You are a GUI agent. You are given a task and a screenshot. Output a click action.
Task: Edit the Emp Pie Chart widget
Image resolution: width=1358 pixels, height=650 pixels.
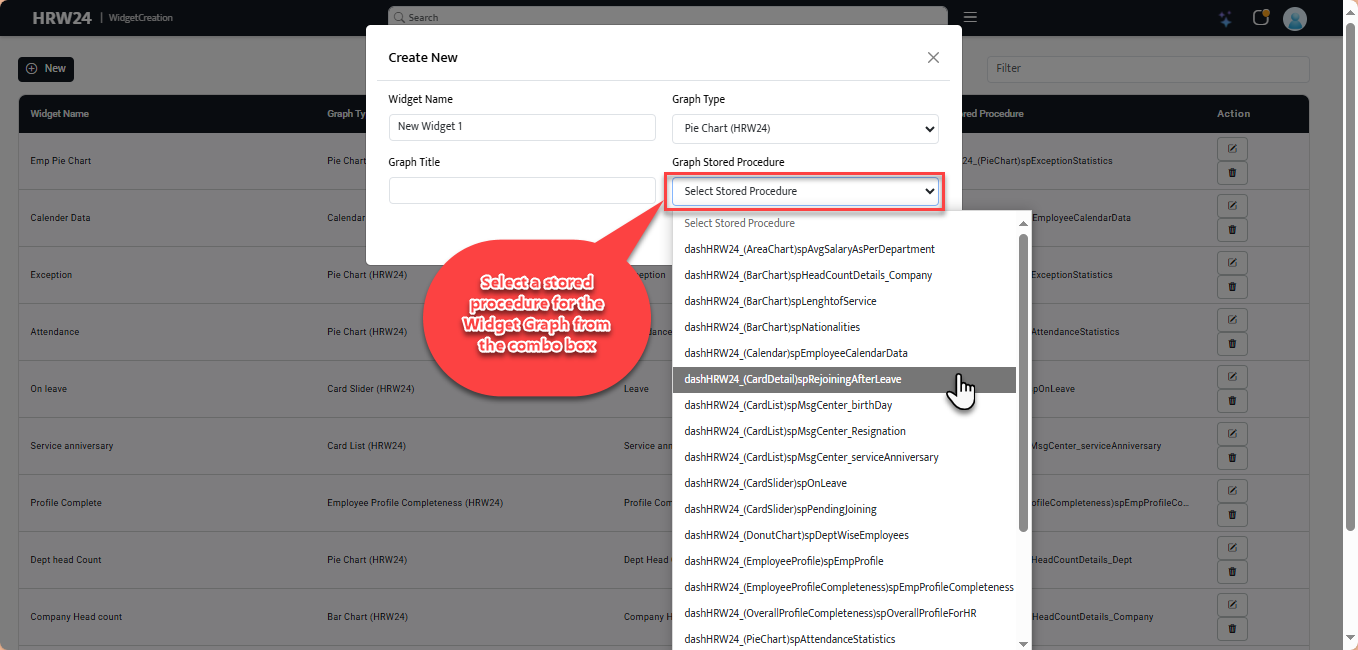point(1232,149)
